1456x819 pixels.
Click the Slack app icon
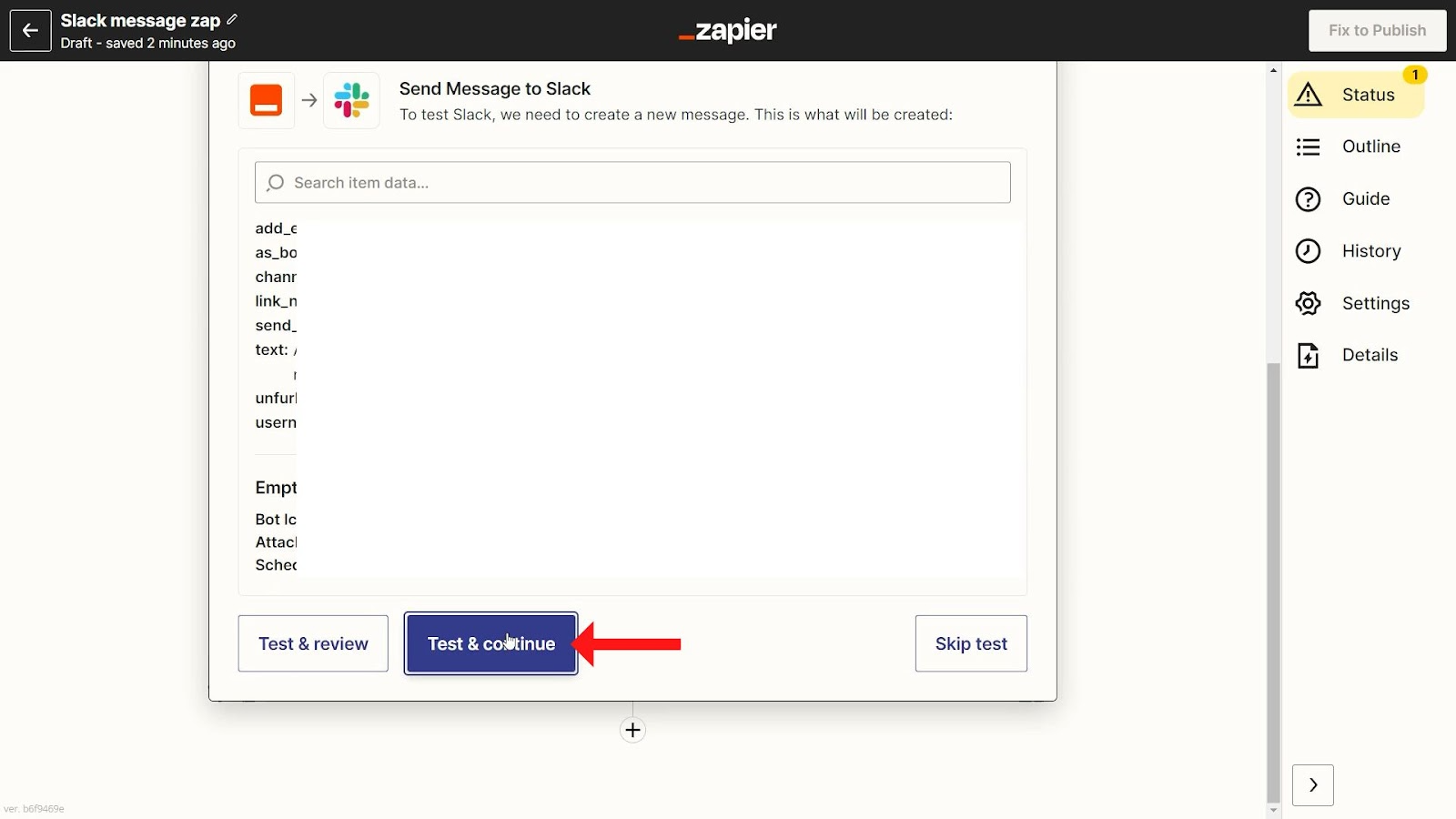coord(351,100)
